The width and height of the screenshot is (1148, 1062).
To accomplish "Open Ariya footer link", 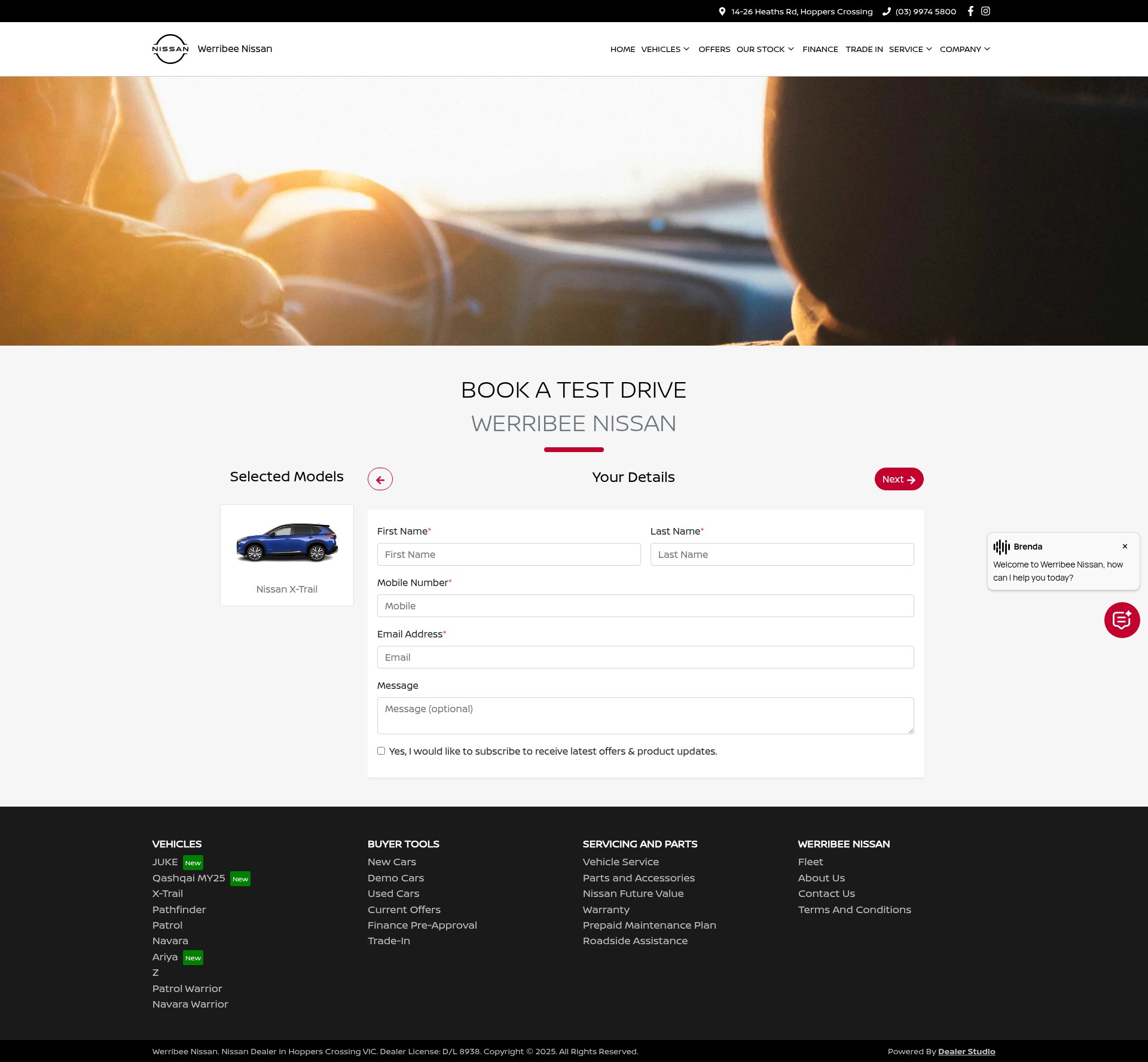I will pos(165,957).
